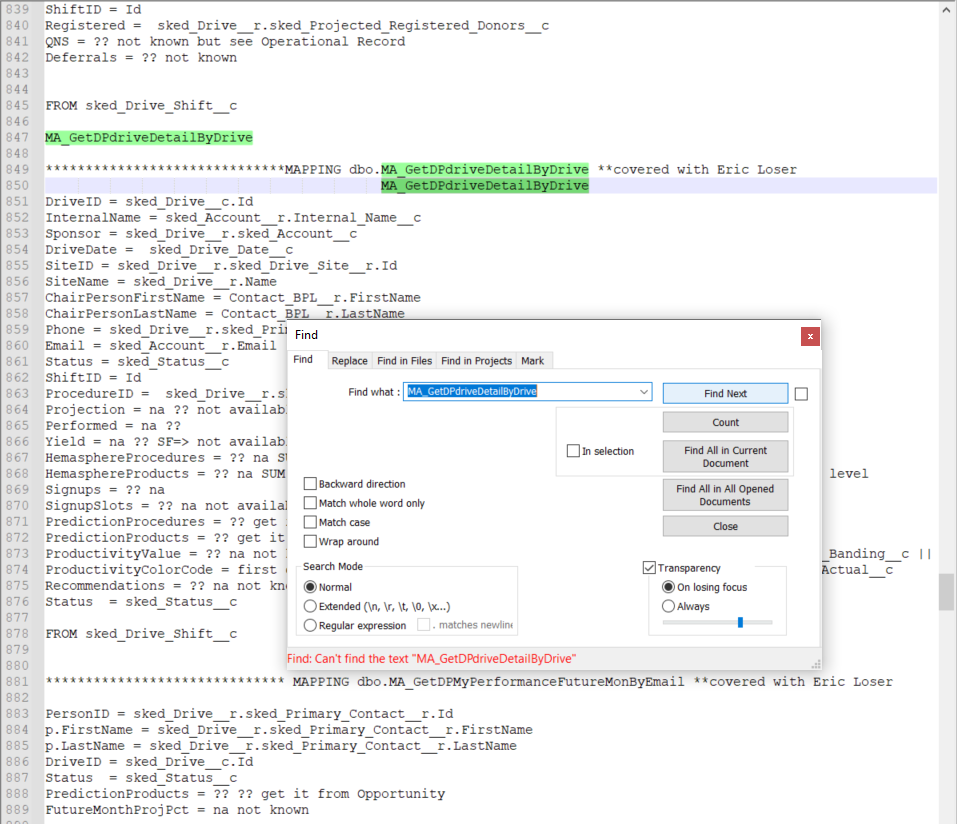
Task: Open the Find what history dropdown
Action: coord(644,392)
